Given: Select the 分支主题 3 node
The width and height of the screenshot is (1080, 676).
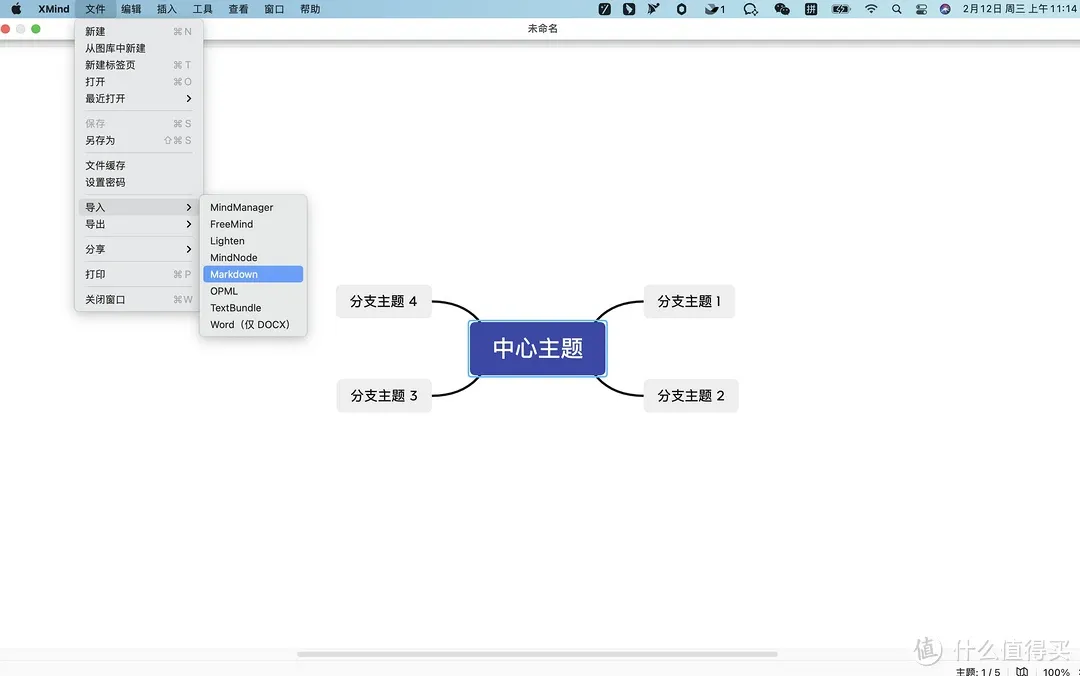Looking at the screenshot, I should coord(384,396).
